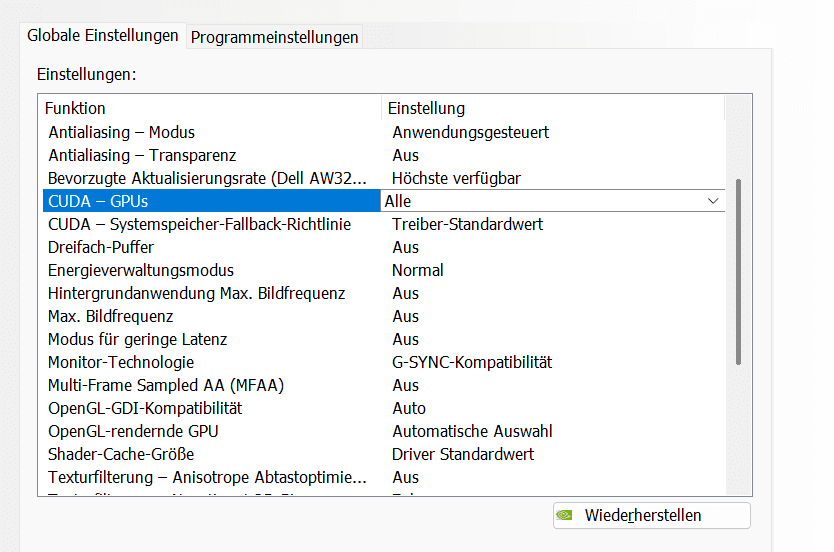The width and height of the screenshot is (834, 552).
Task: Click the Automatische Auswahl setting value
Action: [x=472, y=431]
